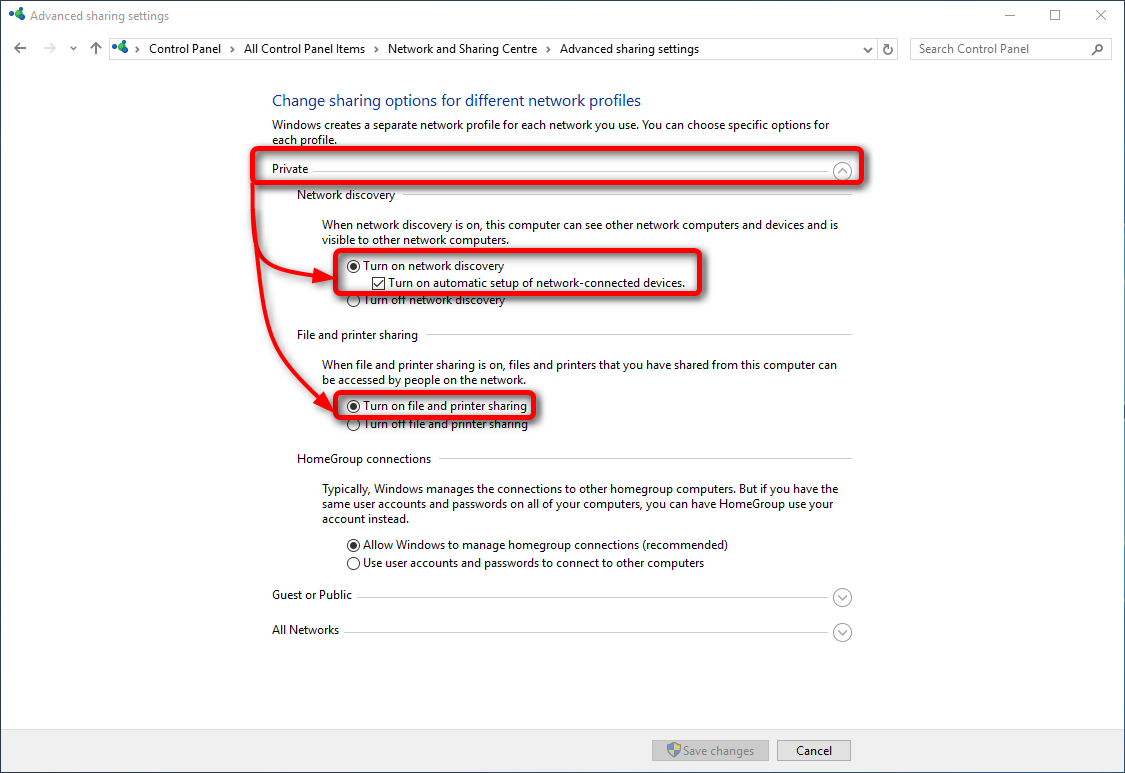1125x773 pixels.
Task: Click the window title network icon
Action: (x=17, y=14)
